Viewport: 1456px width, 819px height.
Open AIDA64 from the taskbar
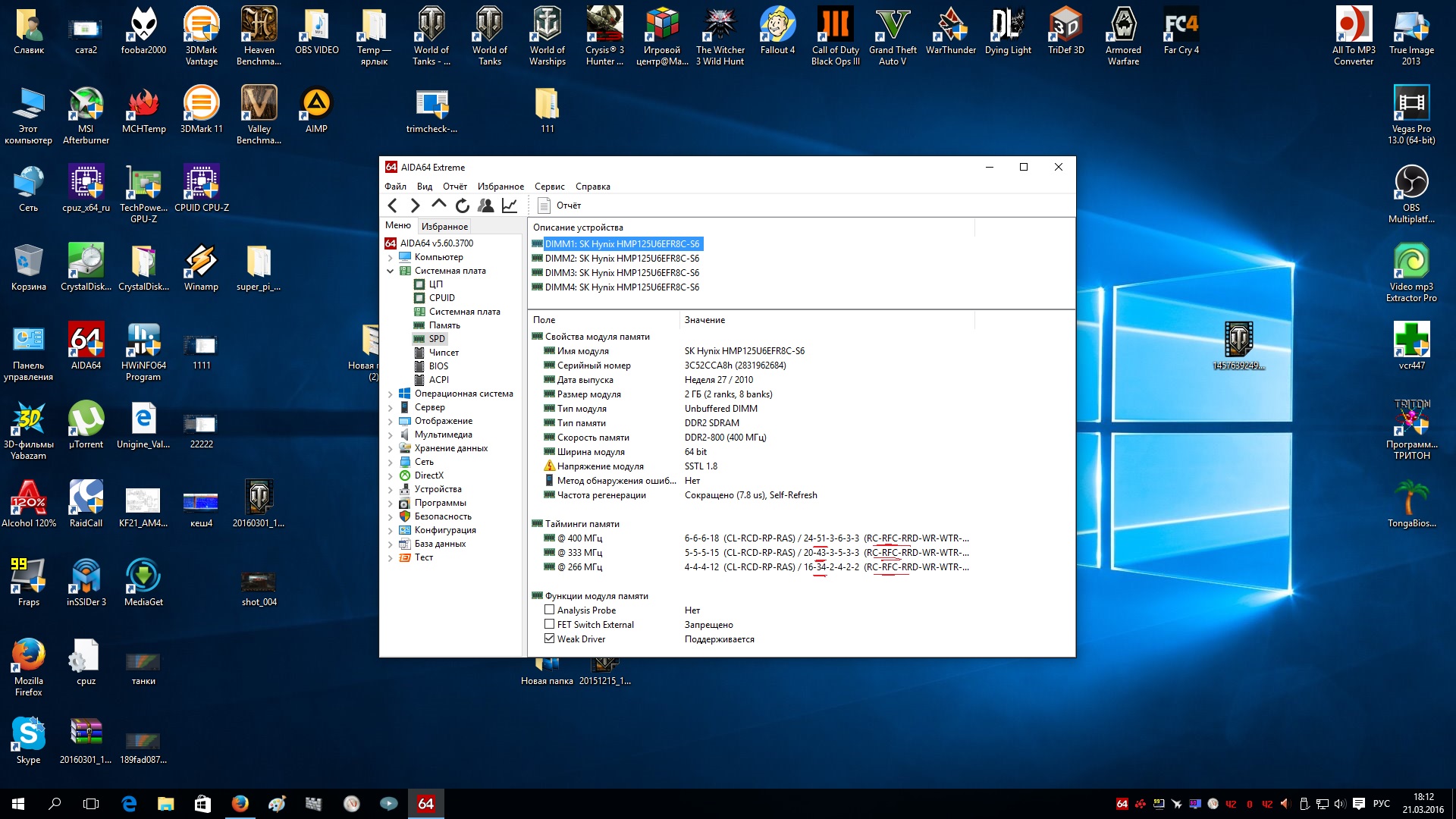[x=425, y=804]
